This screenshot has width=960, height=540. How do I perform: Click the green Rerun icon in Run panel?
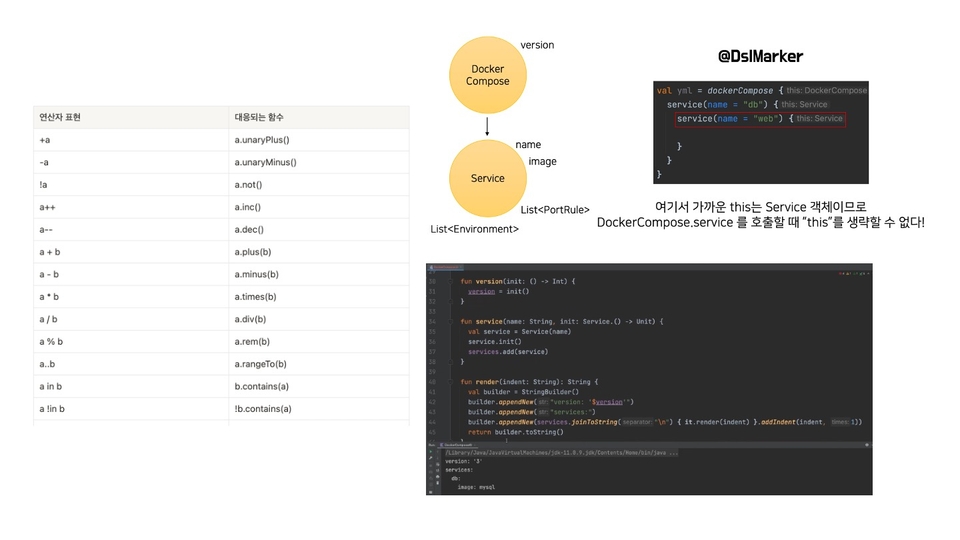(430, 452)
